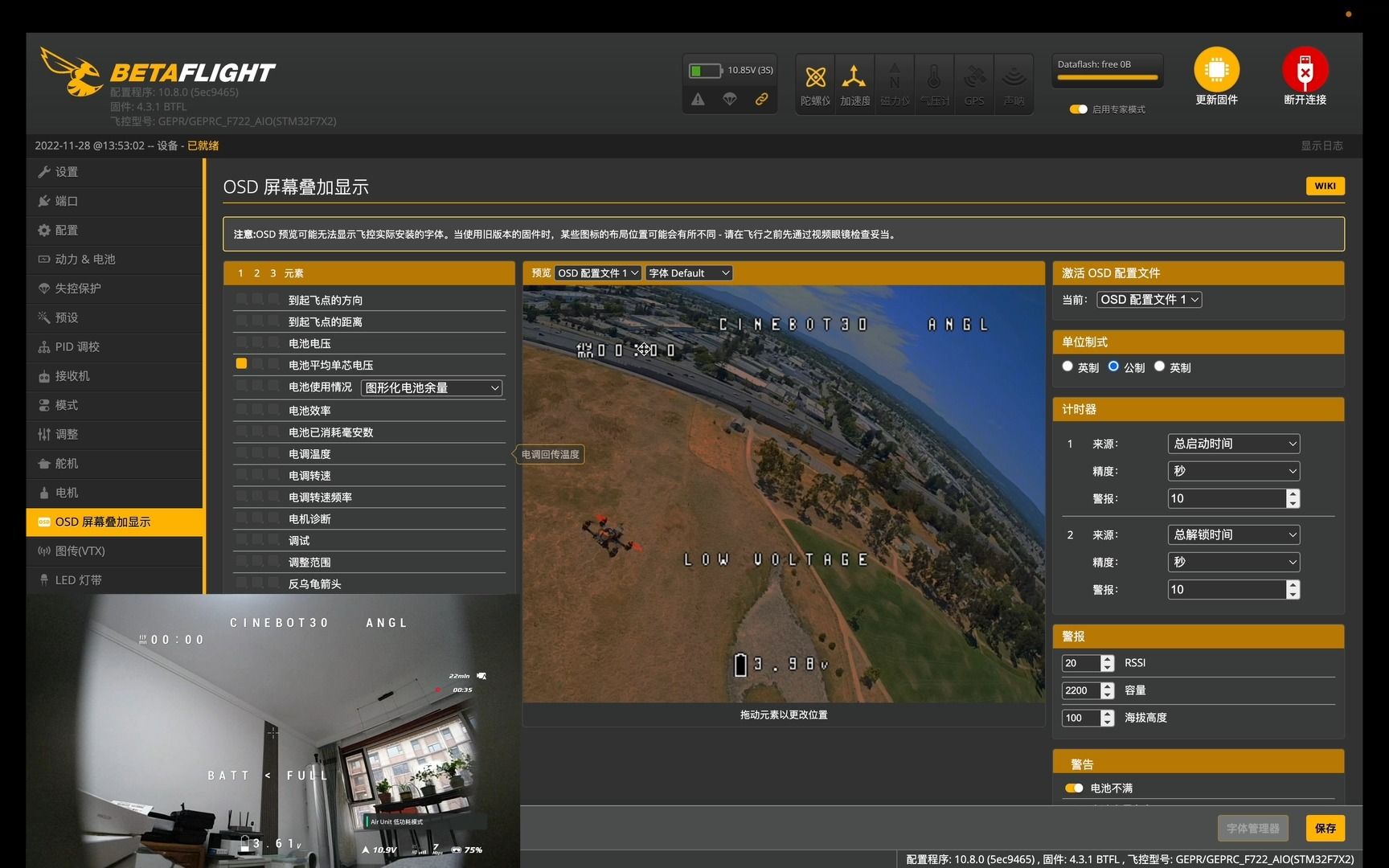Open timer 1 source 总启动时间 dropdown
The height and width of the screenshot is (868, 1389).
point(1233,444)
